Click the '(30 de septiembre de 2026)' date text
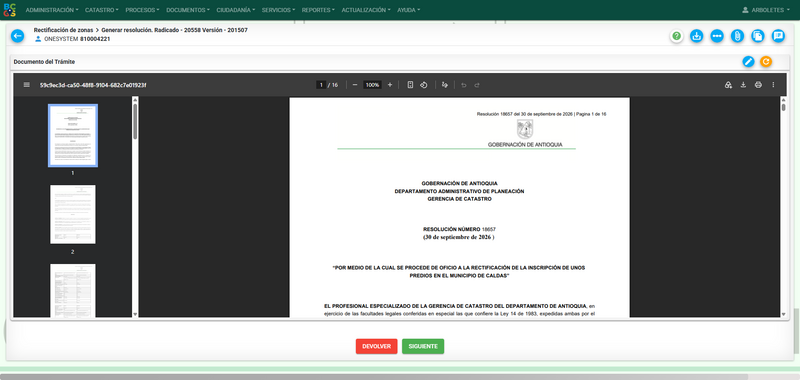Image resolution: width=800 pixels, height=380 pixels. point(459,237)
